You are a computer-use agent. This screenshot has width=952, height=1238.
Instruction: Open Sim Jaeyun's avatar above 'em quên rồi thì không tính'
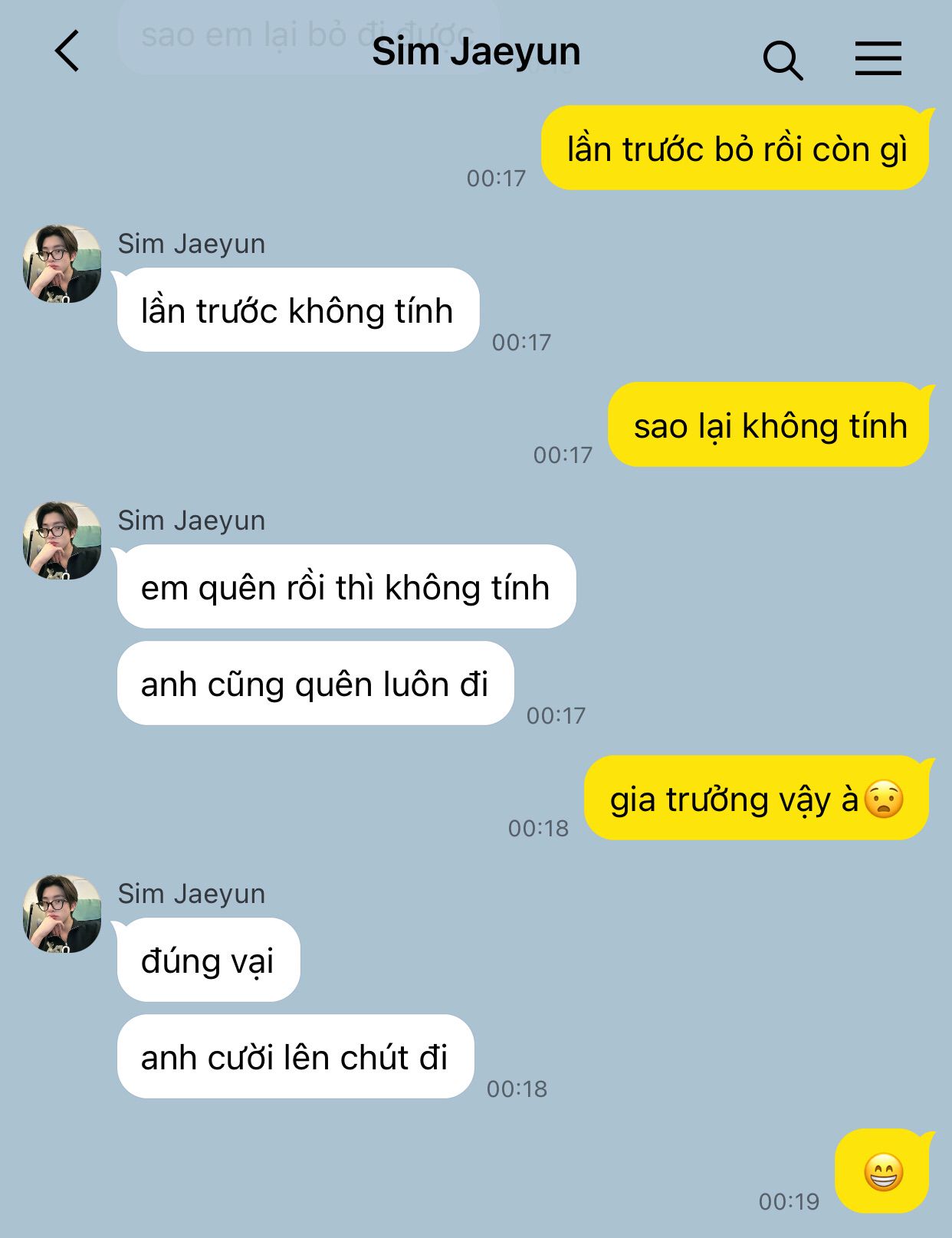point(62,540)
